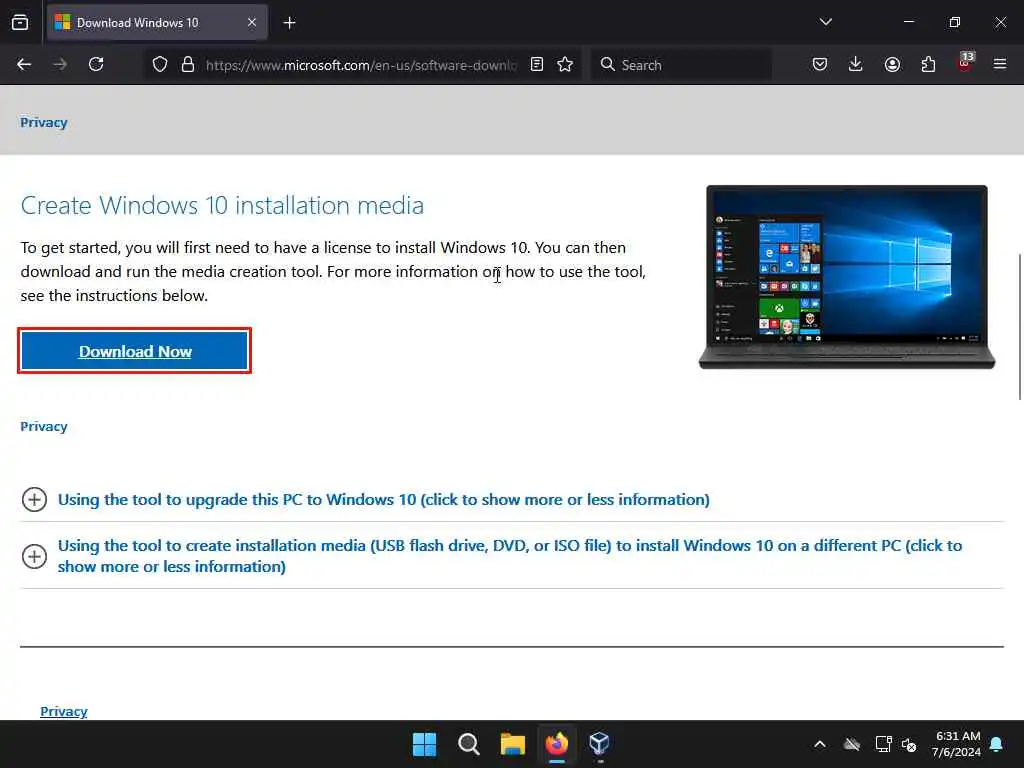Click the 'Create Windows 10 installation media' heading
The width and height of the screenshot is (1024, 768).
(x=222, y=205)
